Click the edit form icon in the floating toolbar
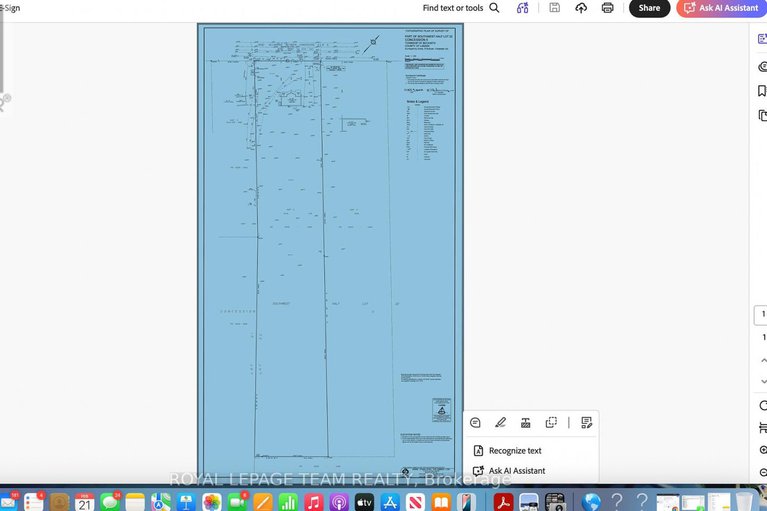Viewport: 767px width, 511px height. point(586,423)
